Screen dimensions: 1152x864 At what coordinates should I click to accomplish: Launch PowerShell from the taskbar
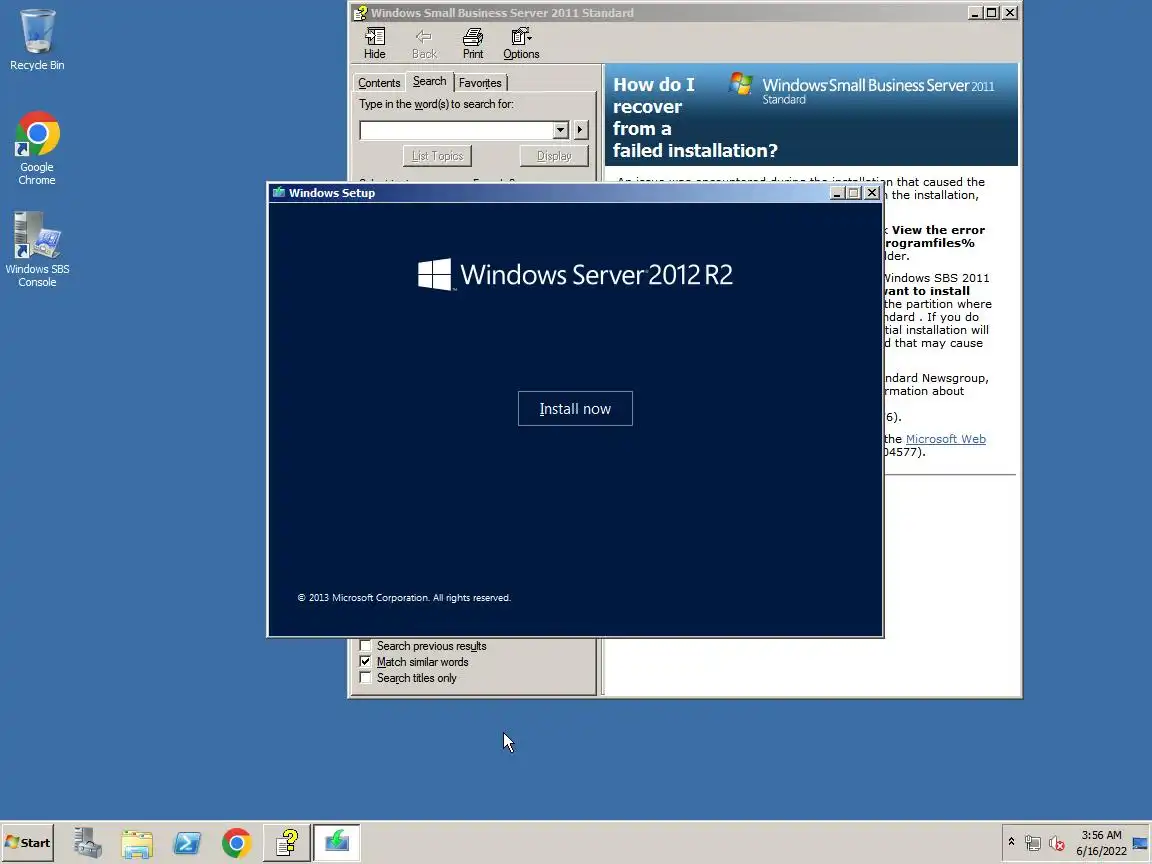(x=187, y=843)
